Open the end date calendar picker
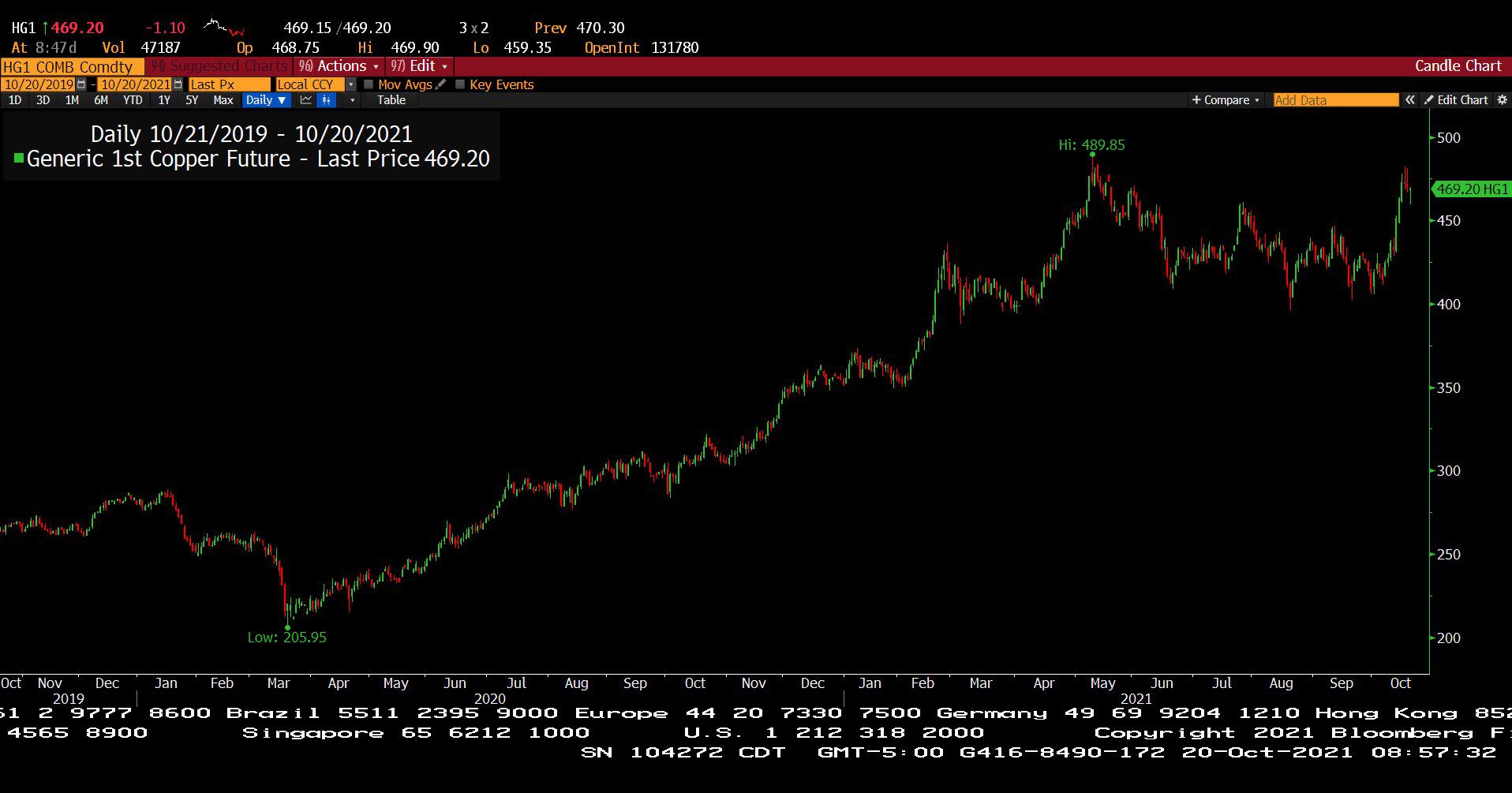1512x793 pixels. point(178,84)
